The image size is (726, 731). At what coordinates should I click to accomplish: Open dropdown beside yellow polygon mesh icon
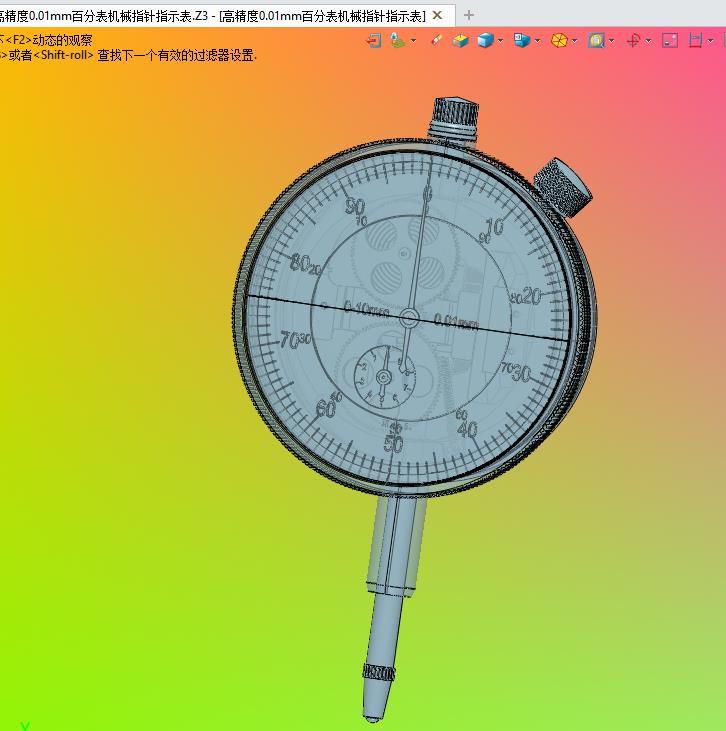[574, 41]
